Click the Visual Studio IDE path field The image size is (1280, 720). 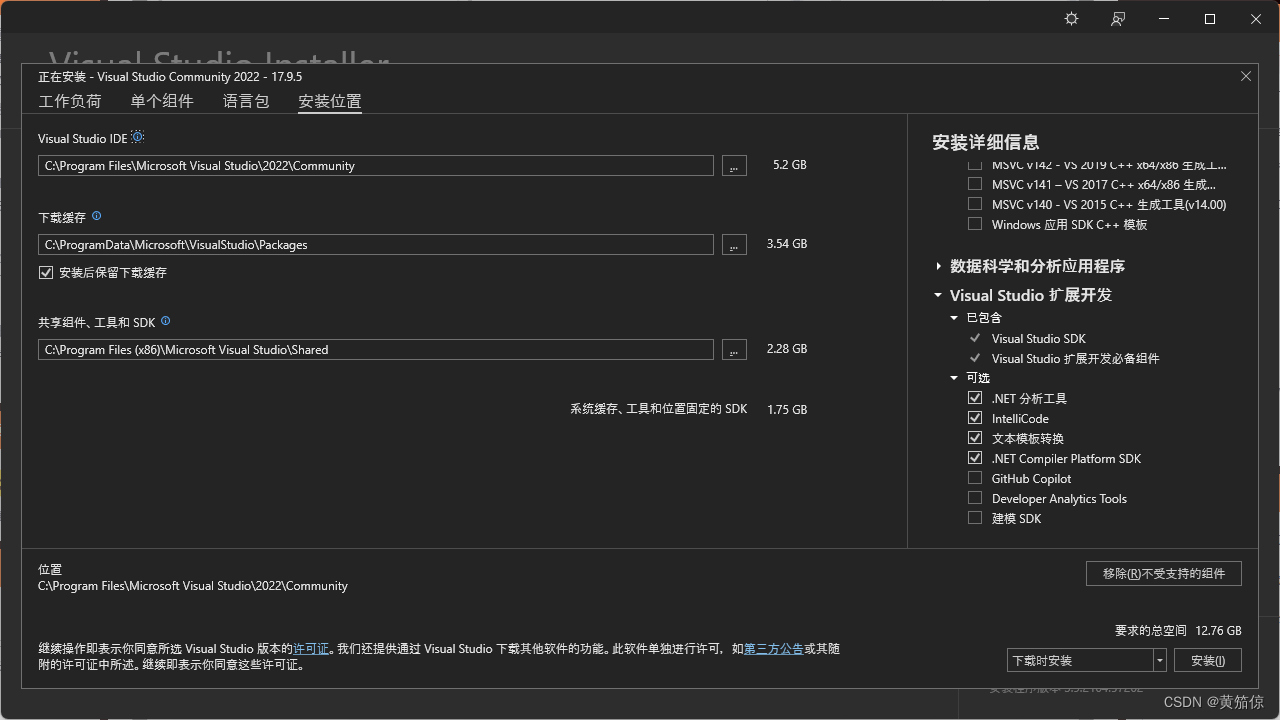tap(376, 166)
